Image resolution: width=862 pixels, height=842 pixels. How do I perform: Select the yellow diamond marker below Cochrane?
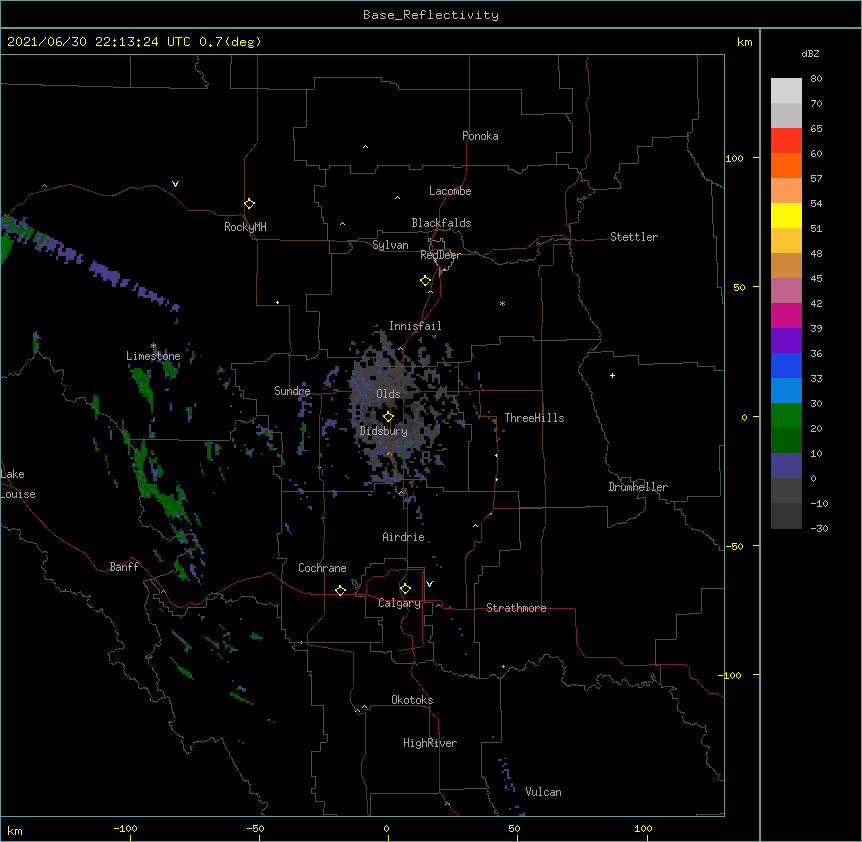coord(340,590)
